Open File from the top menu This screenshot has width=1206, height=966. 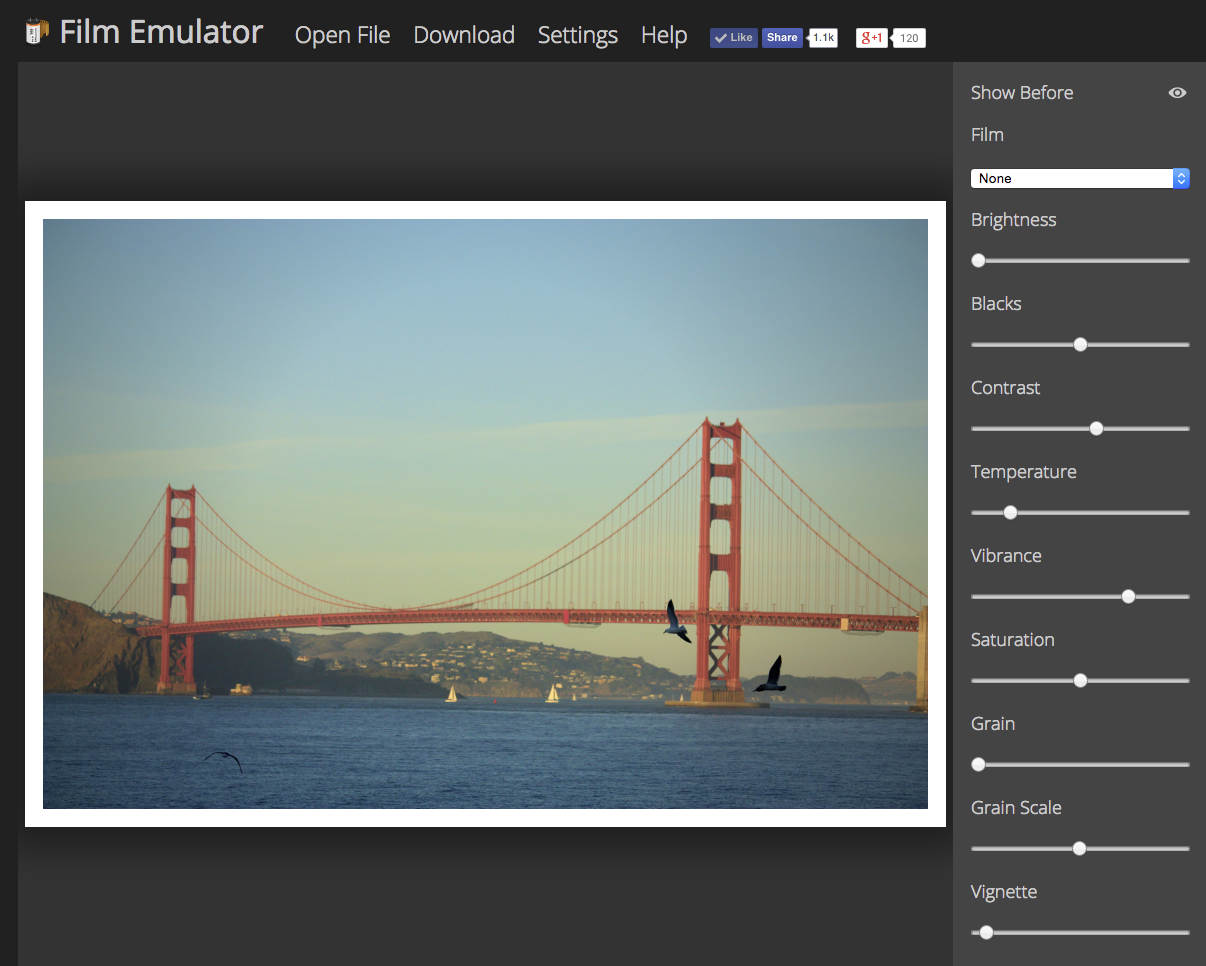(342, 35)
